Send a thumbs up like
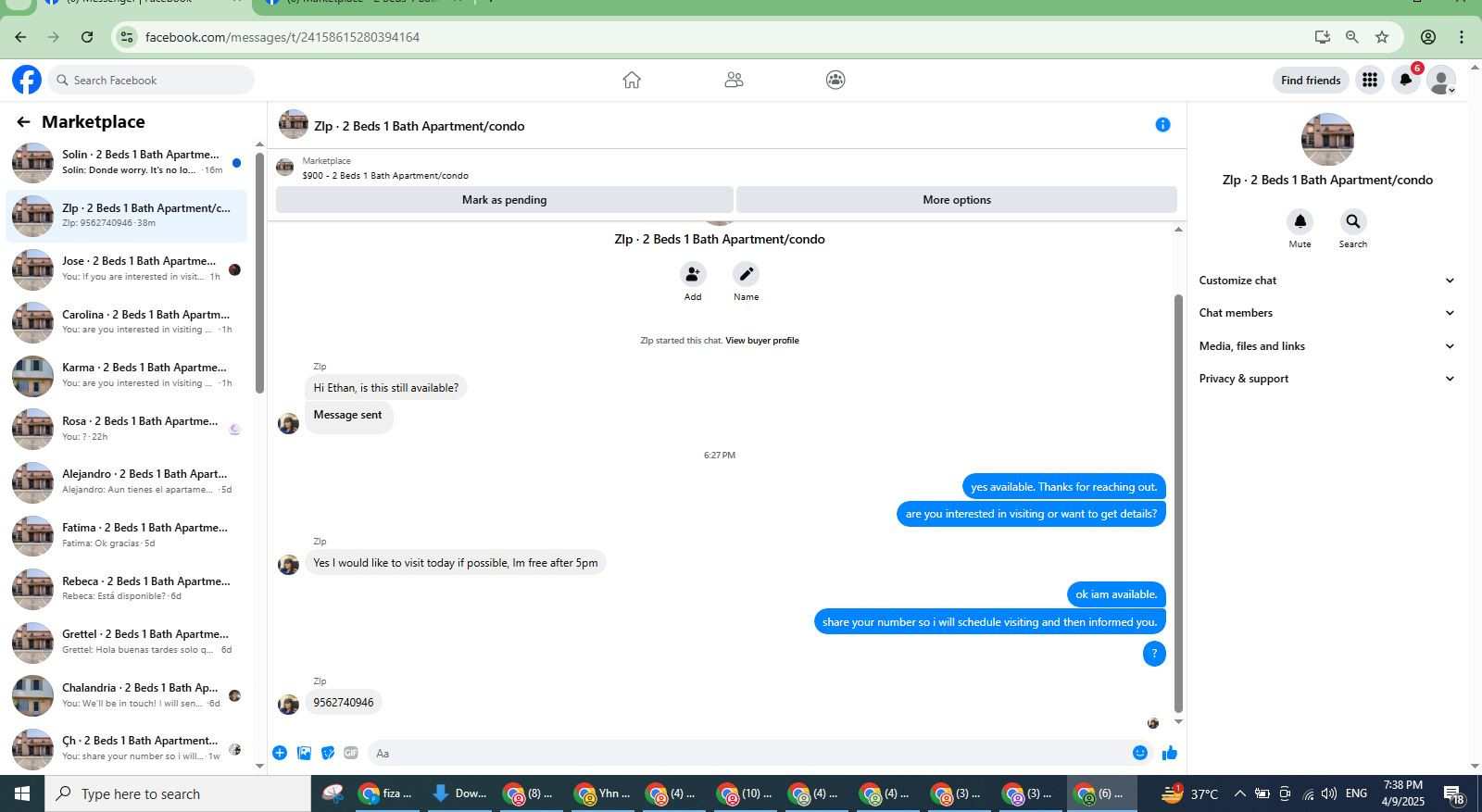Image resolution: width=1482 pixels, height=812 pixels. [1170, 753]
